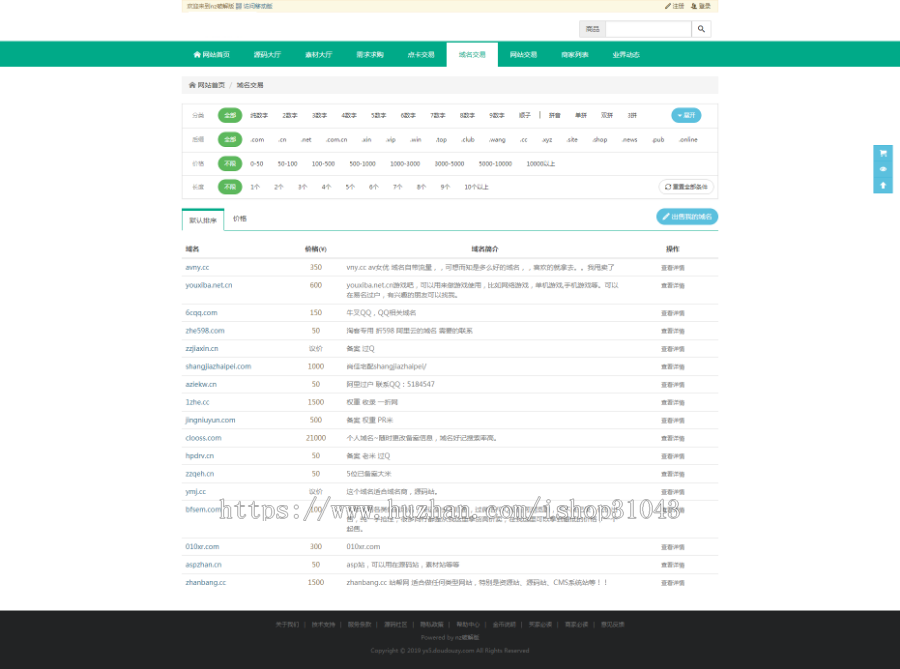This screenshot has height=669, width=900.
Task: Filter by .net suffix
Action: tap(306, 139)
